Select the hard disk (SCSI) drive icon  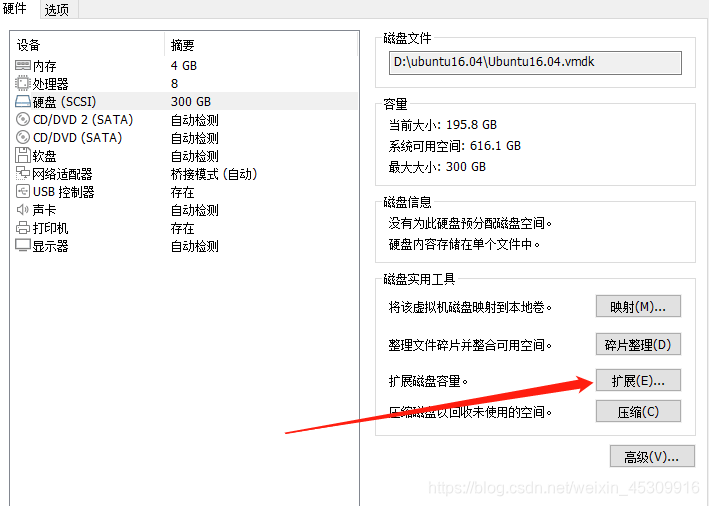(23, 101)
